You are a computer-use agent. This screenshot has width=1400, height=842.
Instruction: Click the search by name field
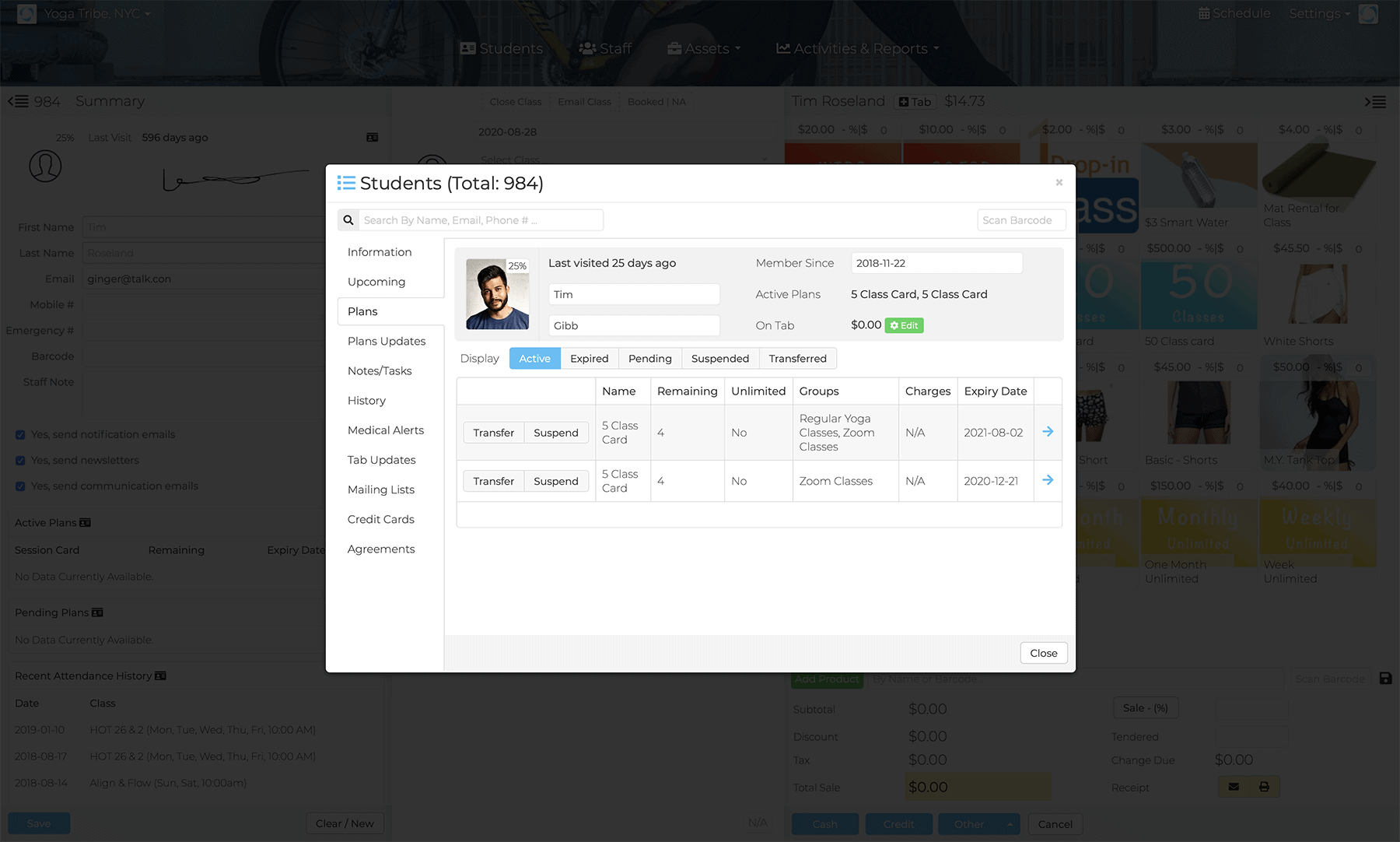tap(481, 220)
